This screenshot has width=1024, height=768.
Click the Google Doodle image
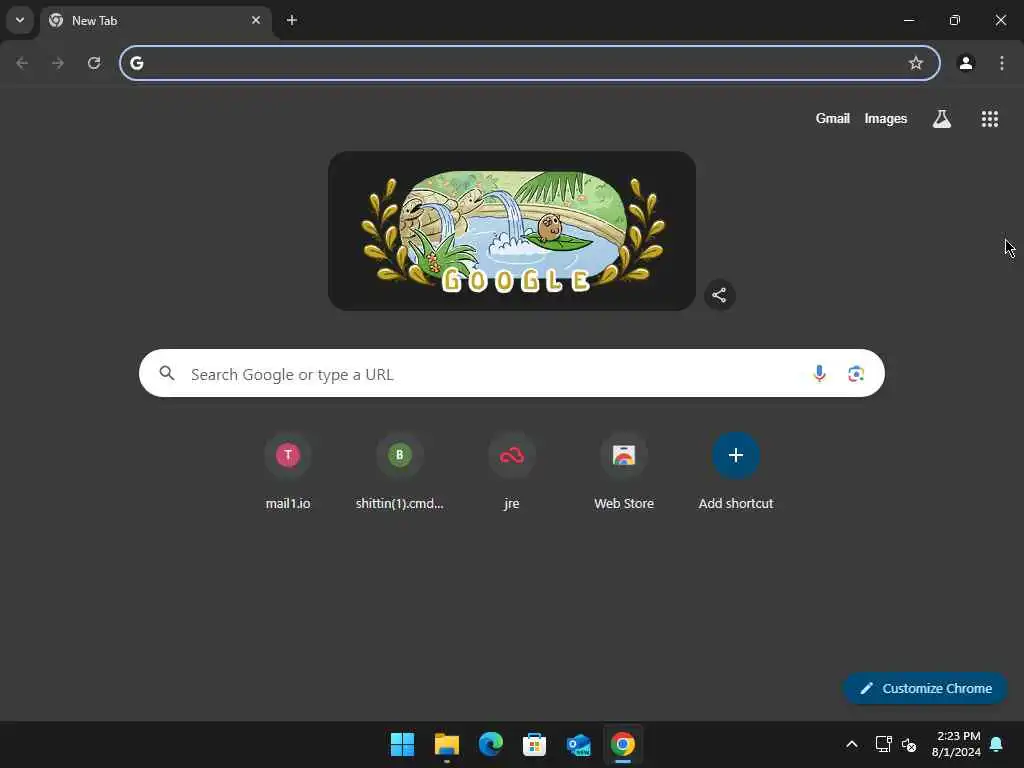512,231
